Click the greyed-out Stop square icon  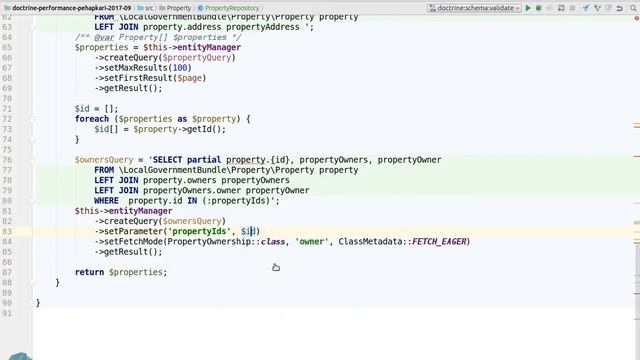(572, 8)
